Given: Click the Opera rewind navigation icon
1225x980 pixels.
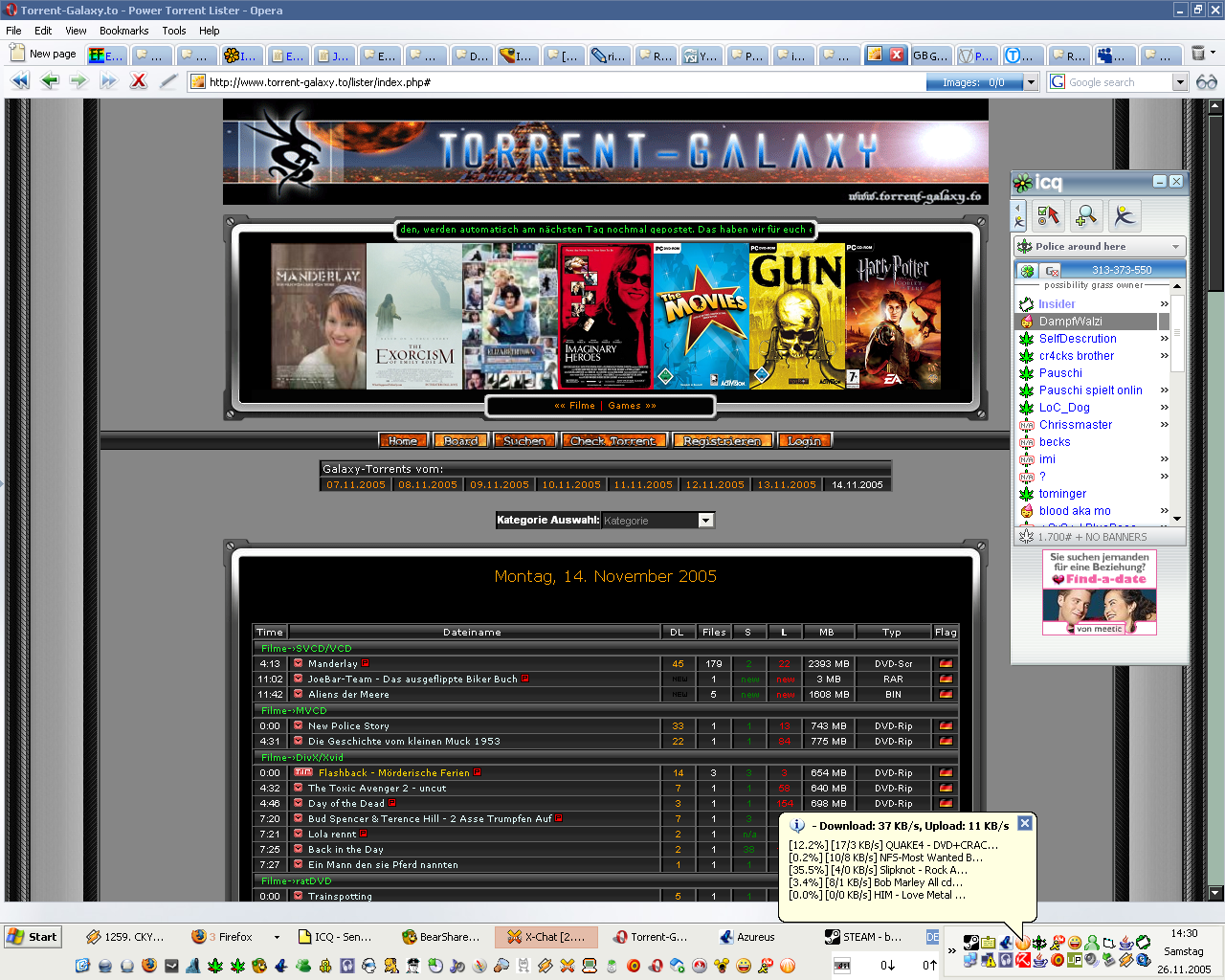Looking at the screenshot, I should 20,81.
